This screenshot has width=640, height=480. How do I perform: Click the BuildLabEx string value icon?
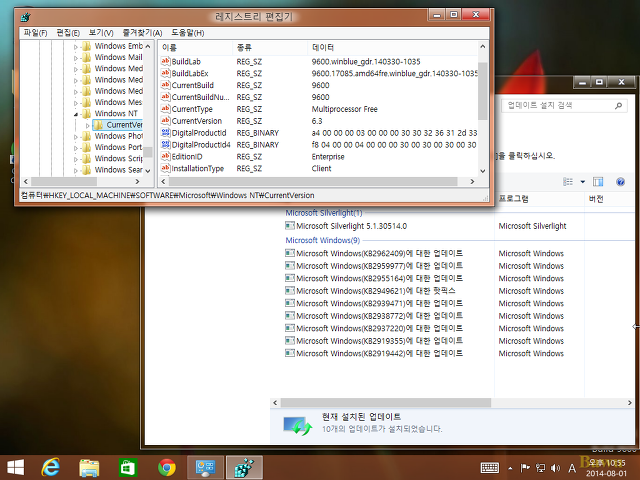pos(165,73)
